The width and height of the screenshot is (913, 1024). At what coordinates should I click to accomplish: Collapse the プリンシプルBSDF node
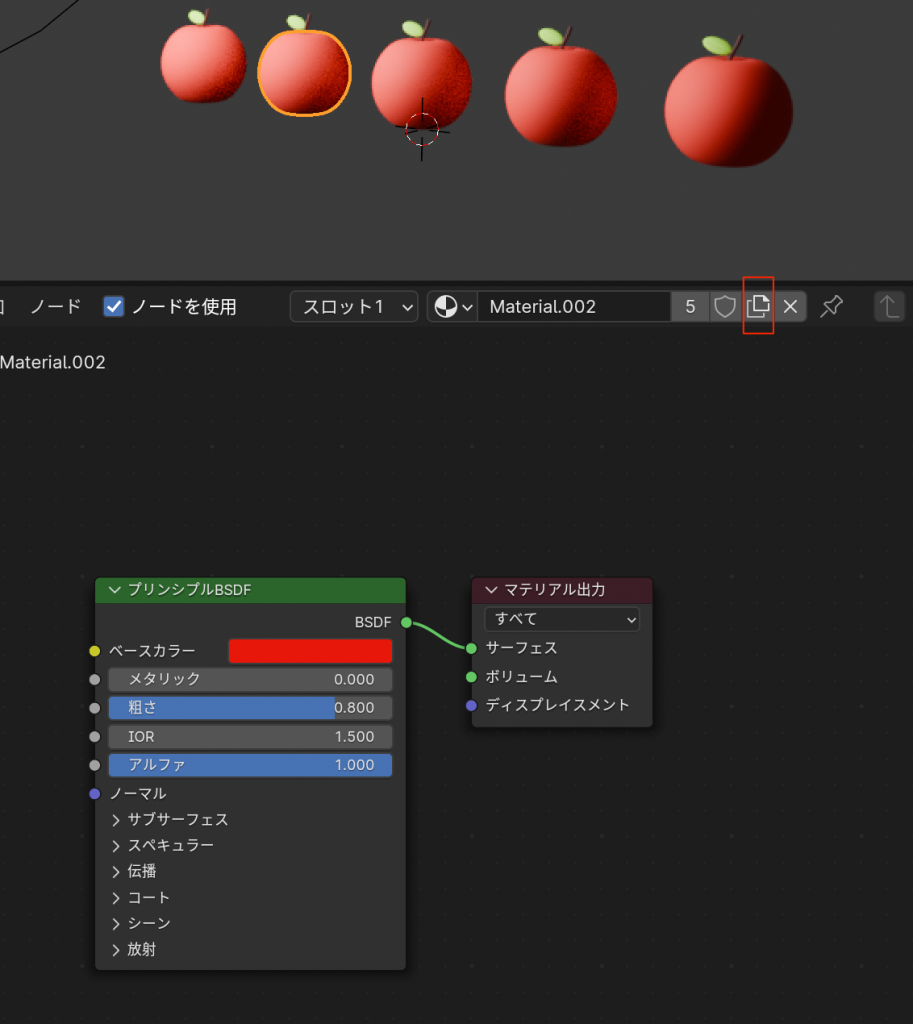pyautogui.click(x=114, y=590)
